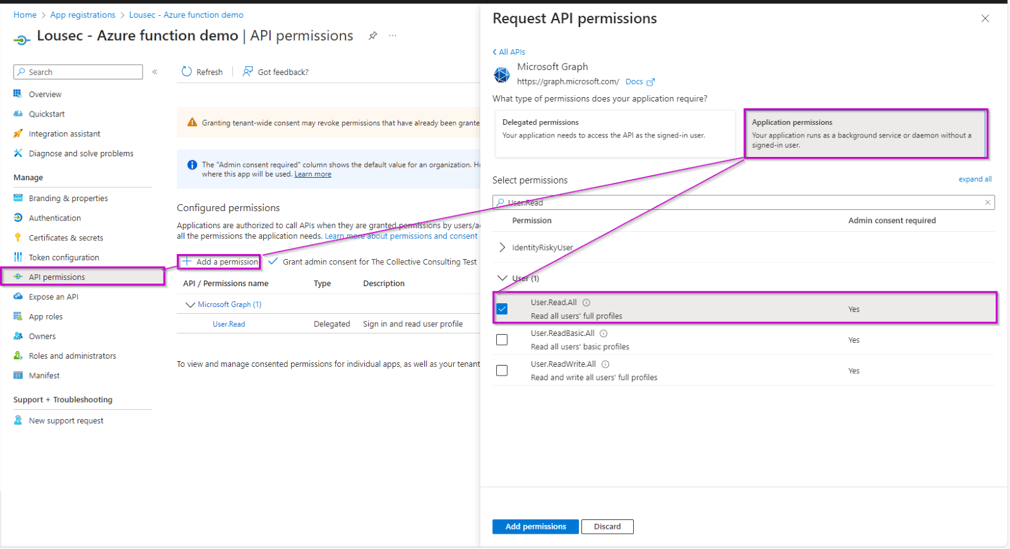
Task: Check the User.ReadWrite.All checkbox
Action: 502,371
